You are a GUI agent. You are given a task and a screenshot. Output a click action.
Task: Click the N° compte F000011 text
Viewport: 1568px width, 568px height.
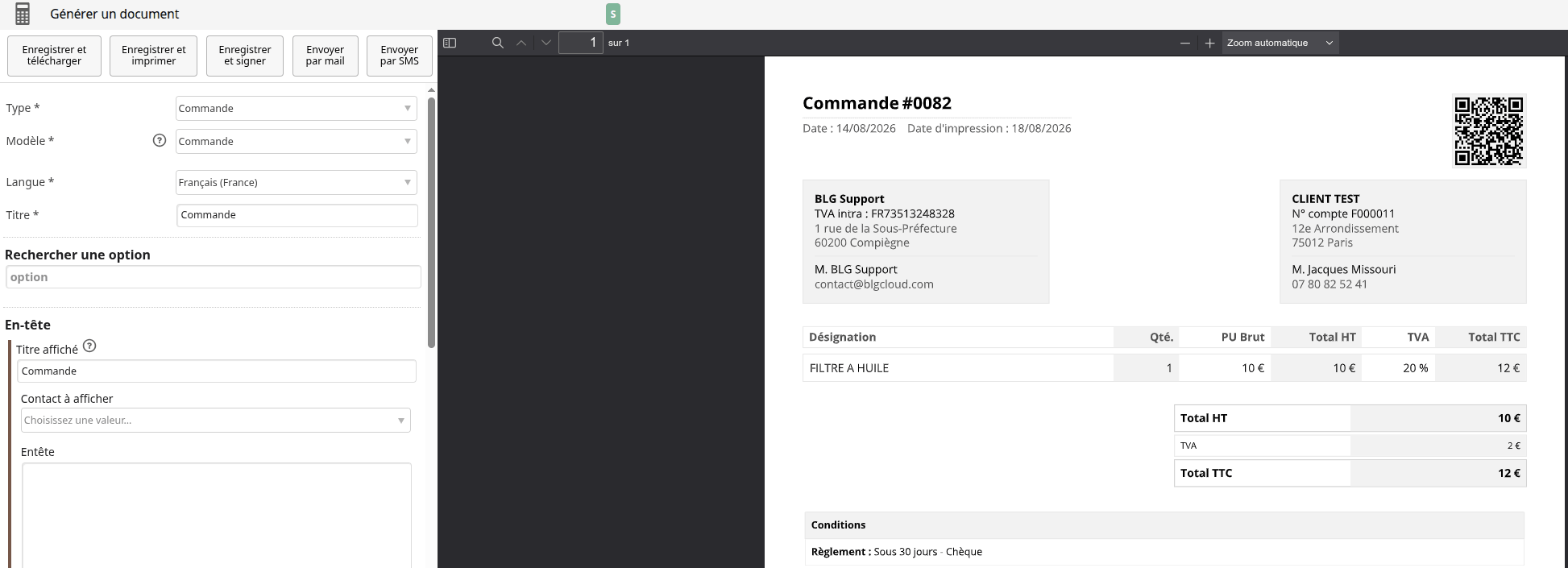[1343, 214]
